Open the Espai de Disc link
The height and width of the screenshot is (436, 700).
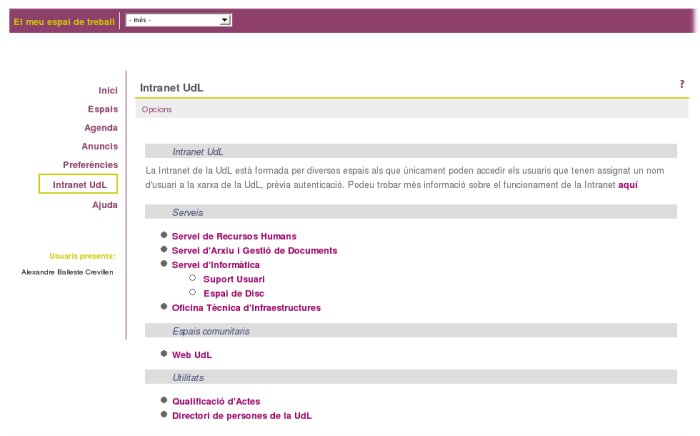[234, 294]
